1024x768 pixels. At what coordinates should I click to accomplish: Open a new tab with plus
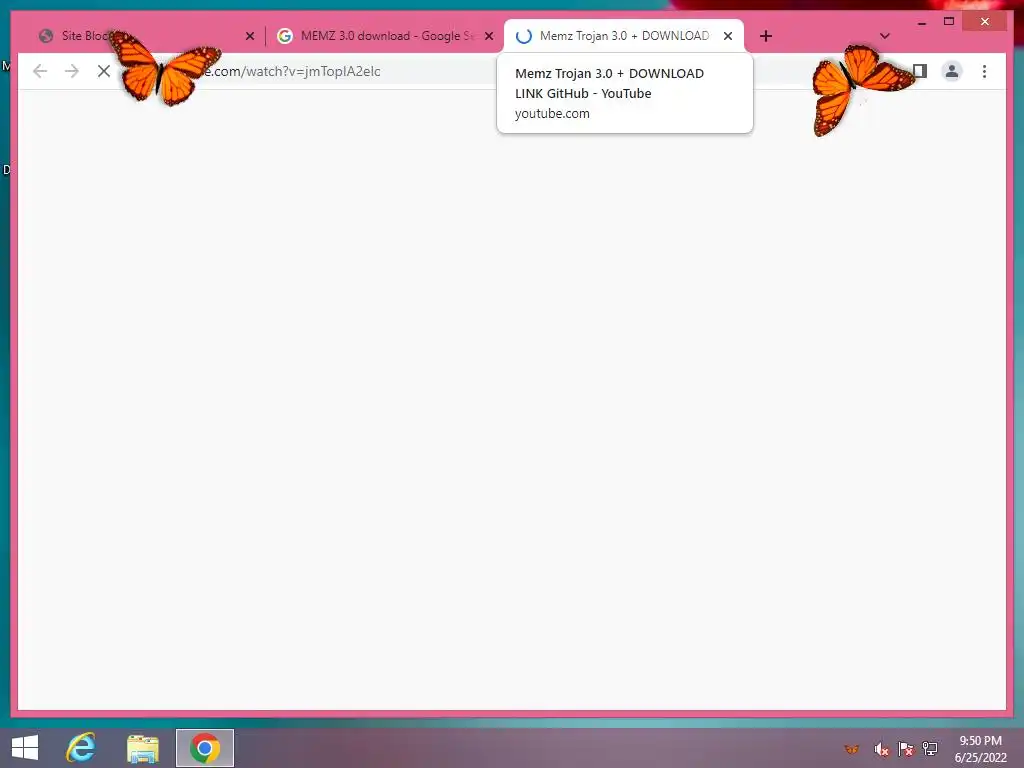pos(766,36)
